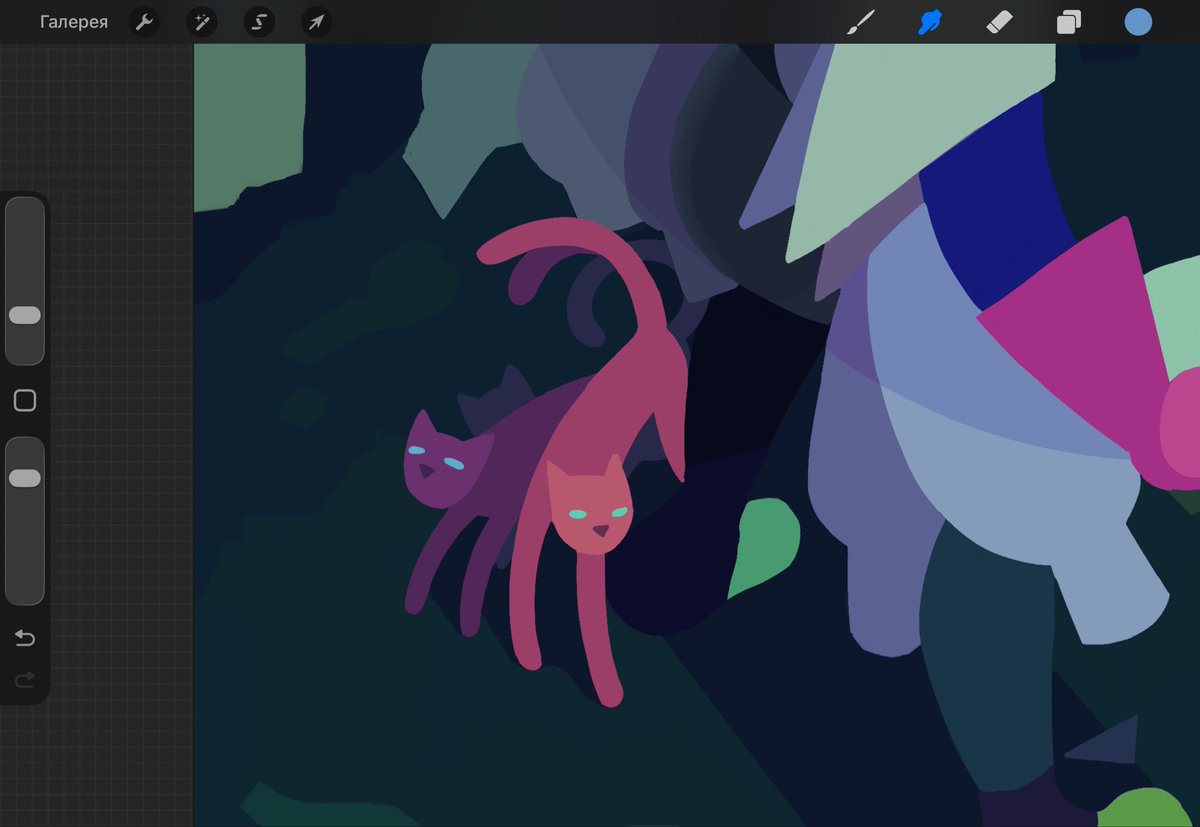
Task: Tap the square Modify button in sidebar
Action: [x=25, y=401]
